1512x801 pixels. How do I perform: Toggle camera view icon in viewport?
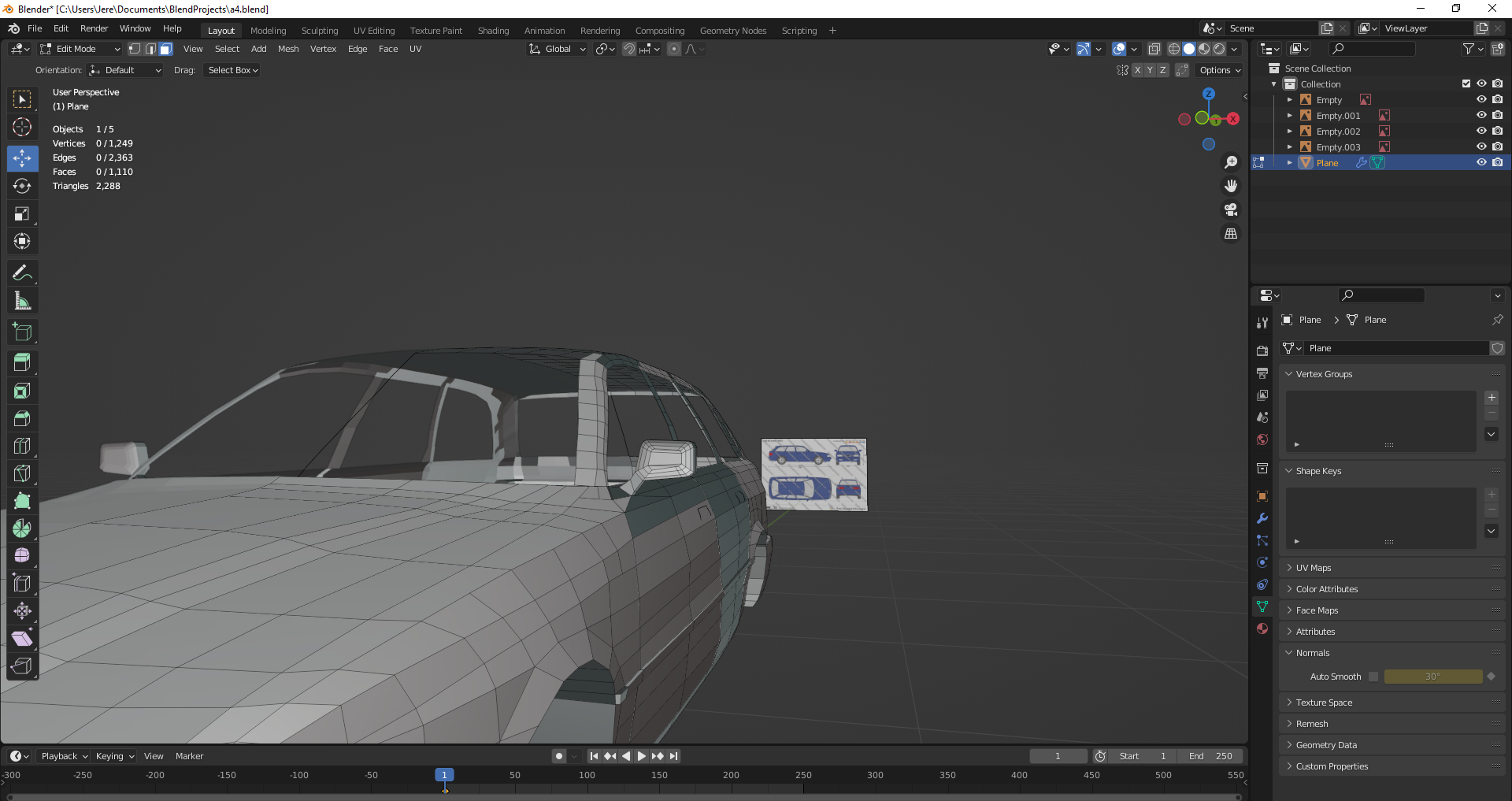coord(1231,210)
